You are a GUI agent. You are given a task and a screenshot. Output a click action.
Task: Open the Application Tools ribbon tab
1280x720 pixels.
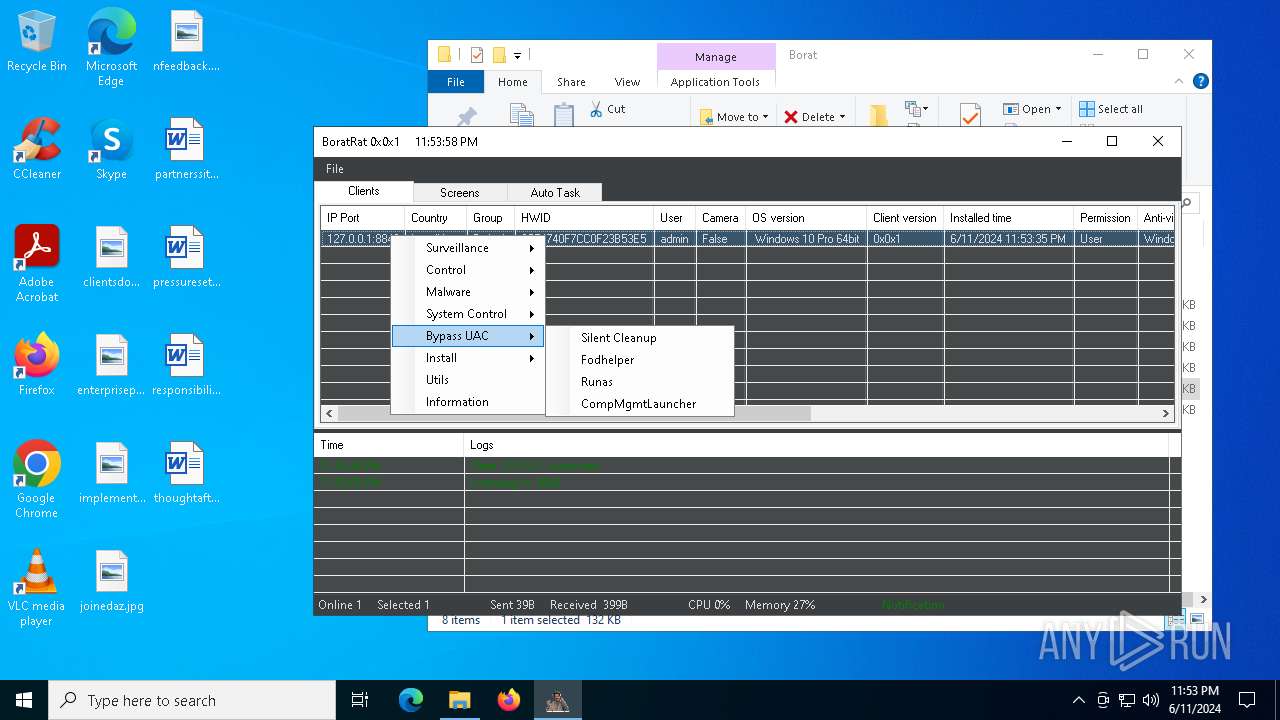[715, 82]
